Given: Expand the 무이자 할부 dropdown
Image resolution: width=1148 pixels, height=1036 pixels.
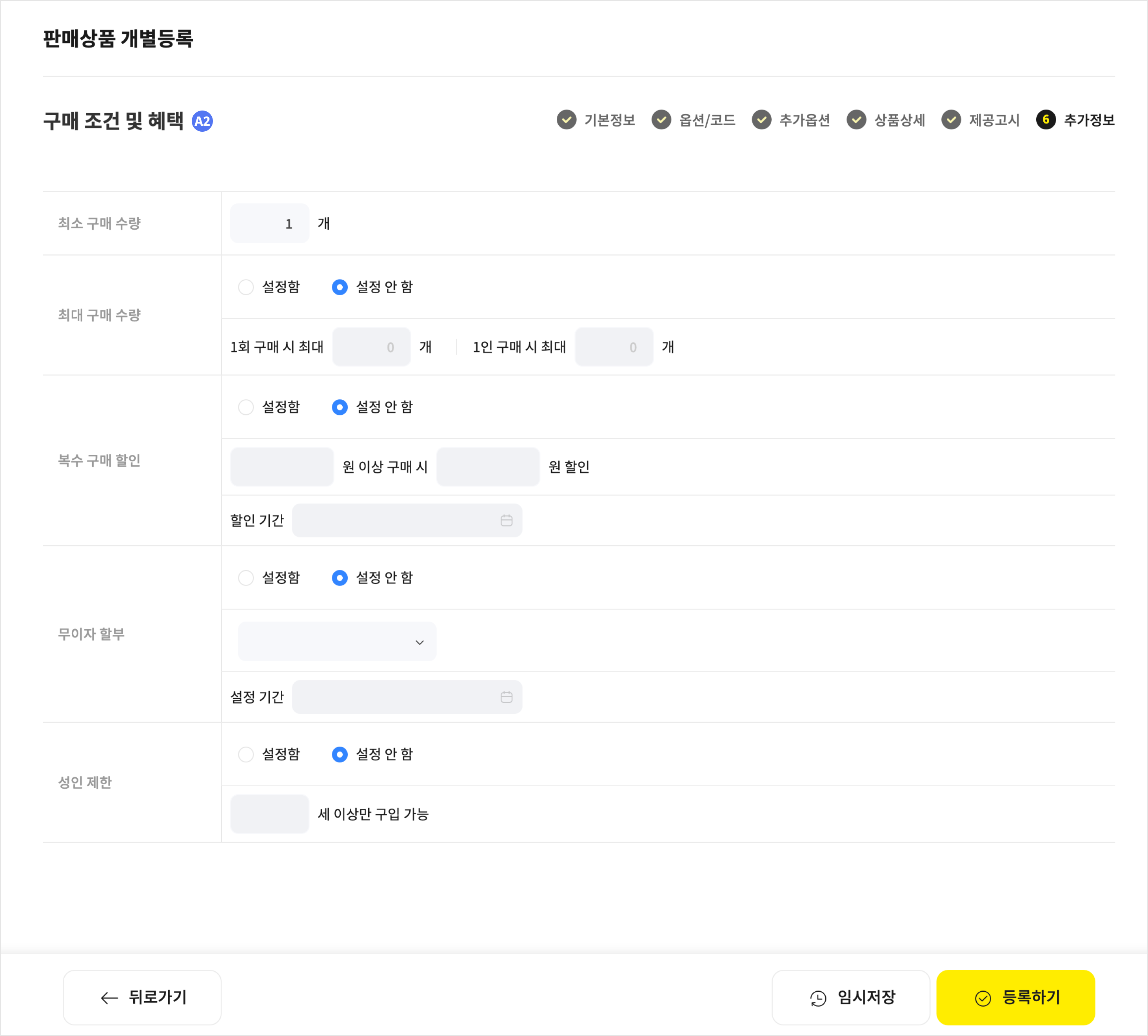Looking at the screenshot, I should tap(337, 642).
